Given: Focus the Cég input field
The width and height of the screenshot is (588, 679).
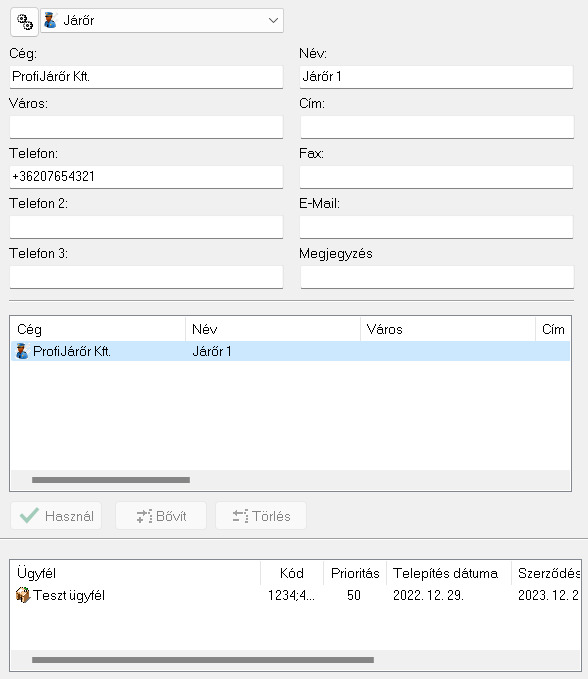Looking at the screenshot, I should pyautogui.click(x=146, y=77).
